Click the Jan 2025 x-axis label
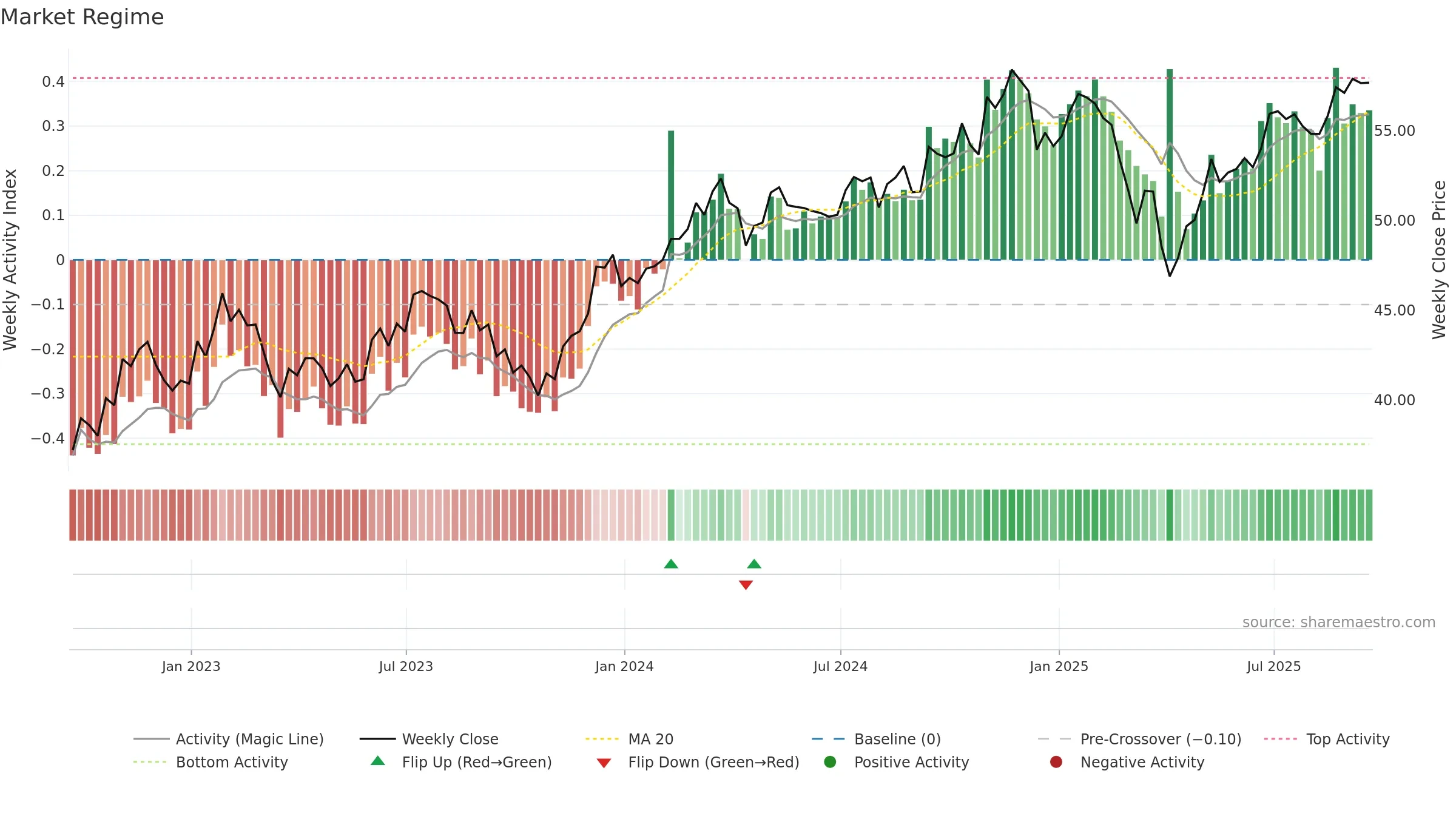 tap(1059, 667)
